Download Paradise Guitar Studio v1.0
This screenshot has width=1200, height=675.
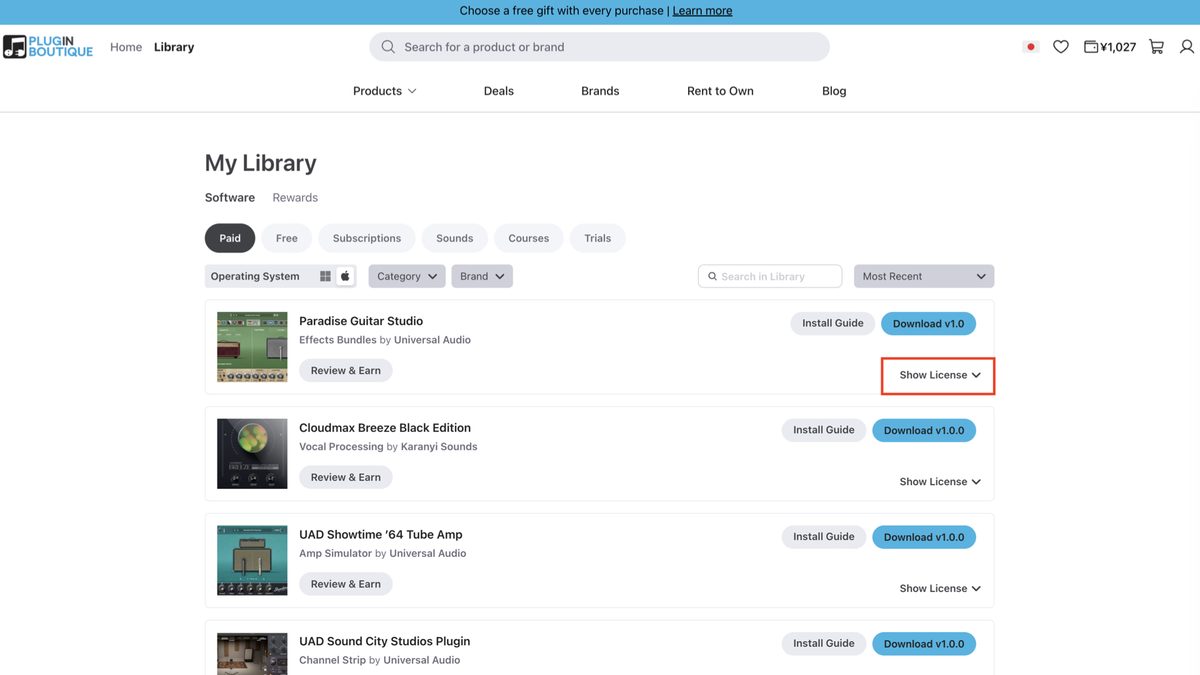coord(929,324)
